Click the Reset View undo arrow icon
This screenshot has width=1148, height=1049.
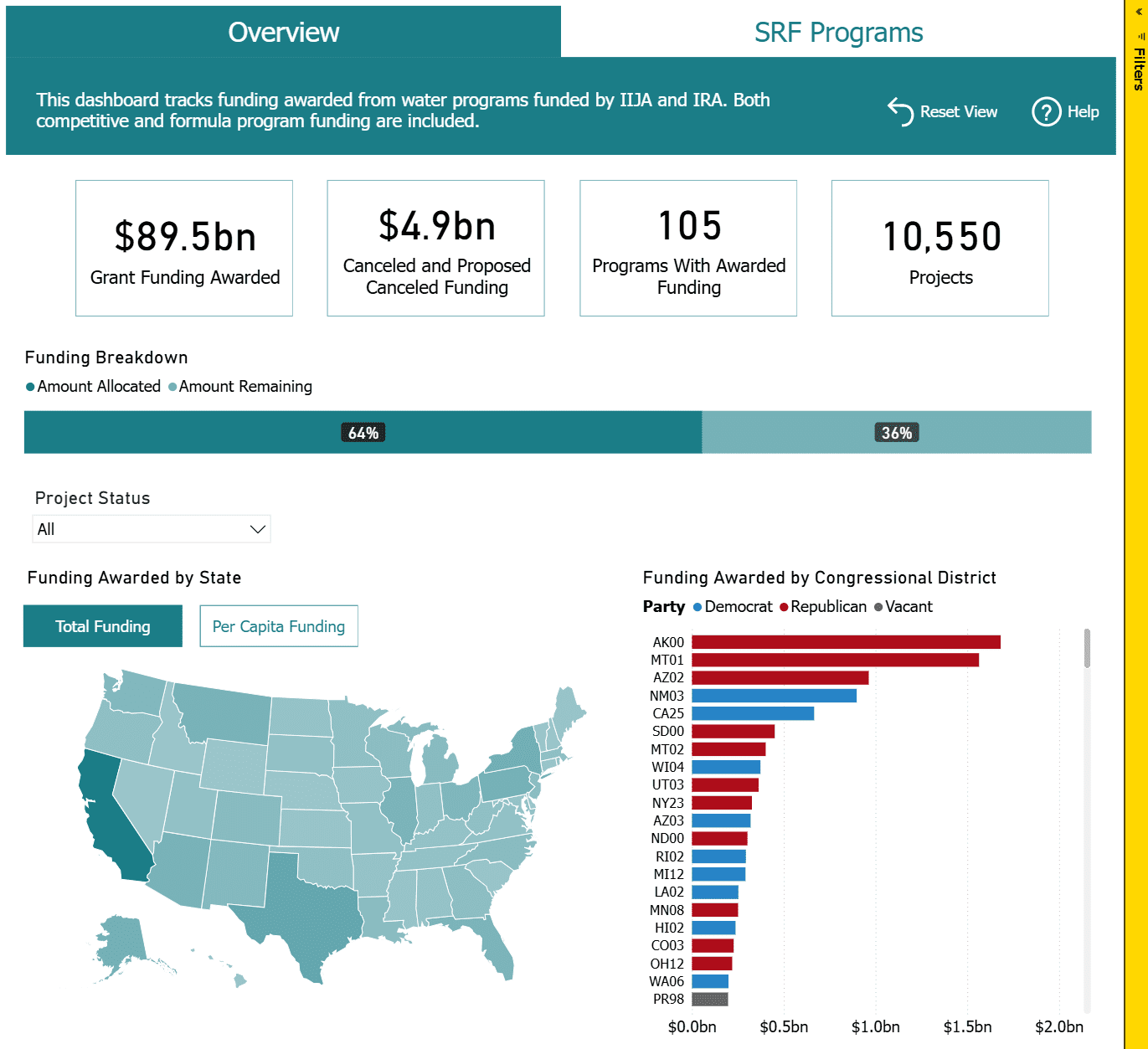900,111
